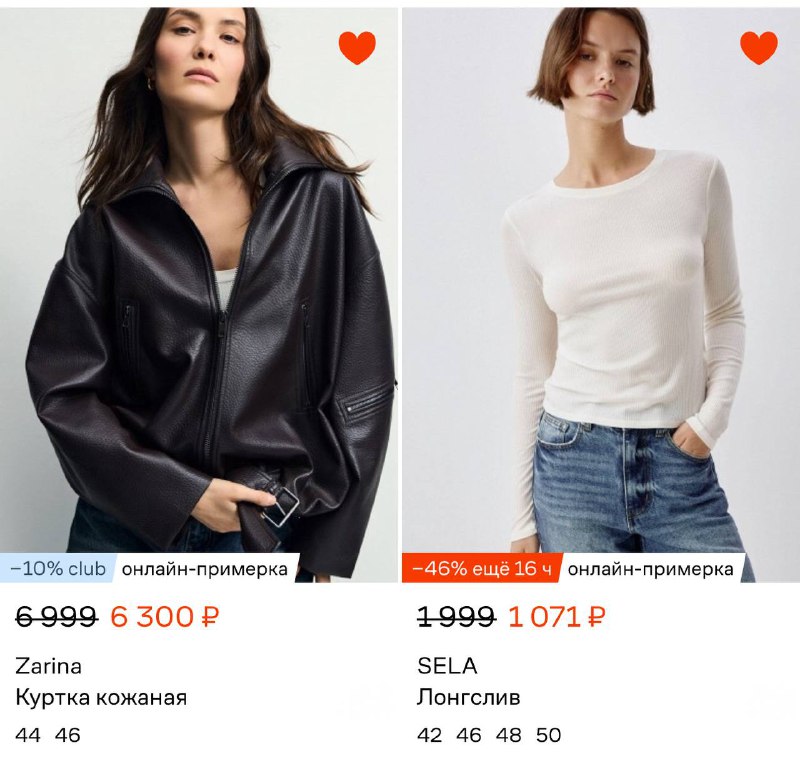Open the Куртка кожаная product title
Image resolution: width=800 pixels, height=758 pixels.
(101, 697)
